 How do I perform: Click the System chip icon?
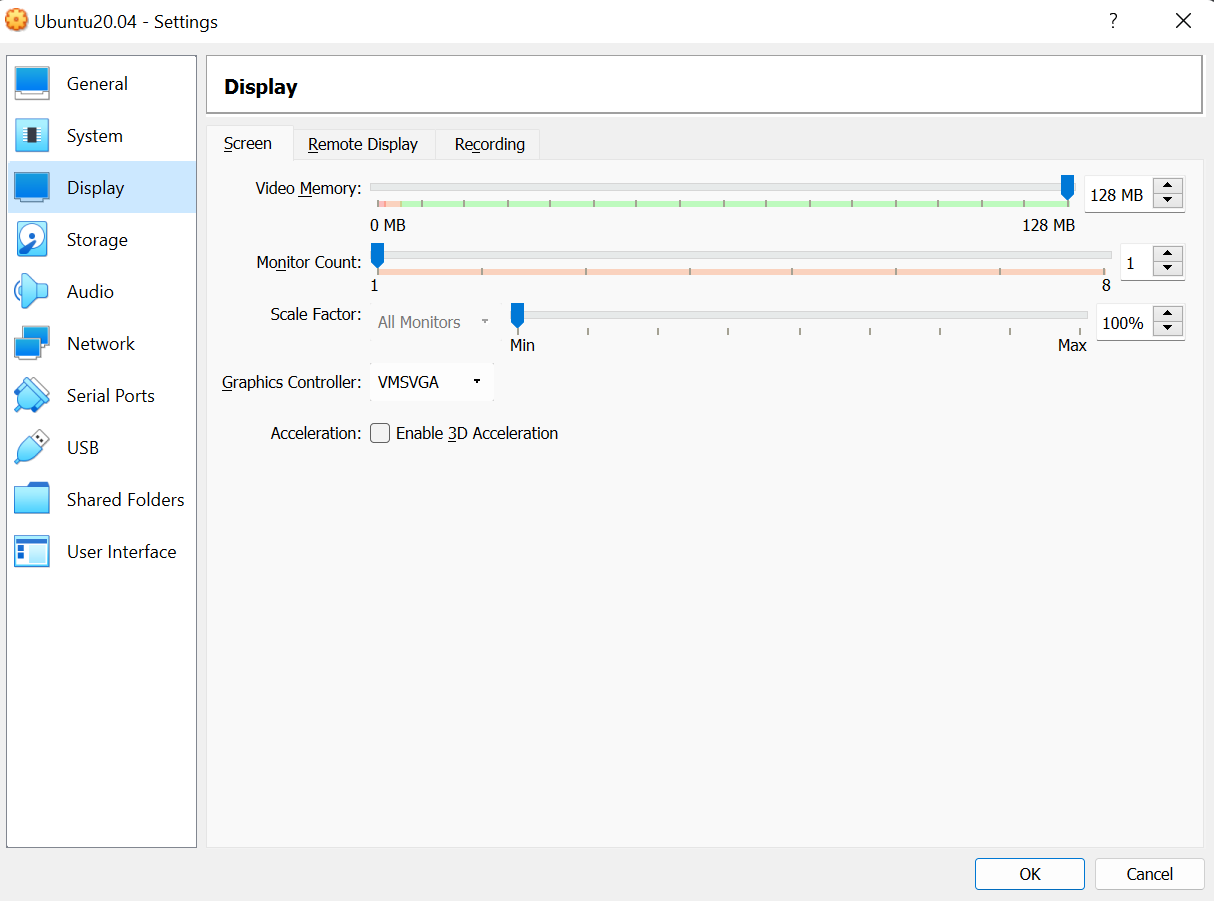click(x=32, y=136)
